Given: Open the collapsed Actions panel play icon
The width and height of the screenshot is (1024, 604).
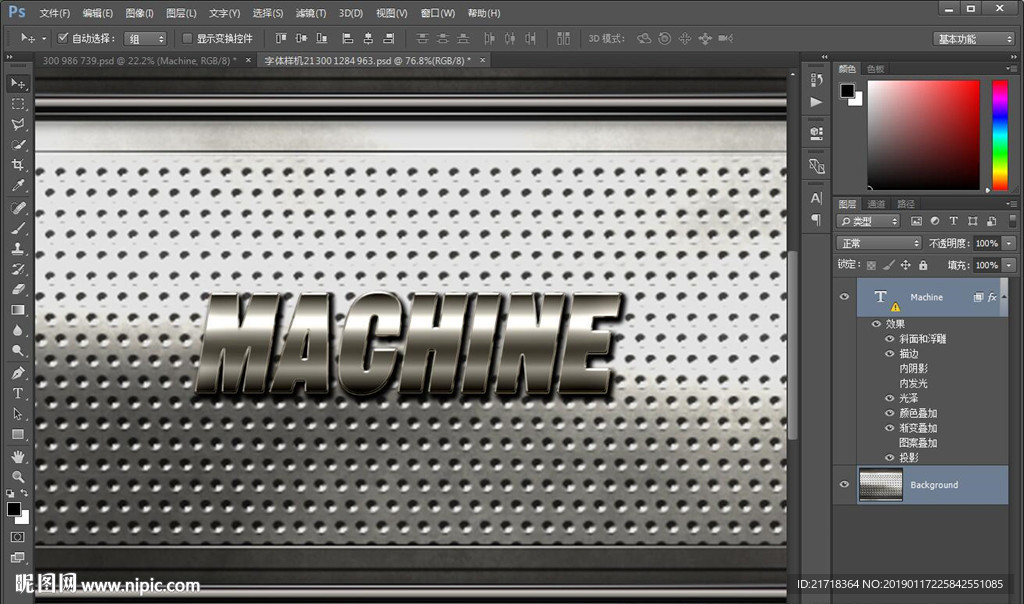Looking at the screenshot, I should [816, 102].
